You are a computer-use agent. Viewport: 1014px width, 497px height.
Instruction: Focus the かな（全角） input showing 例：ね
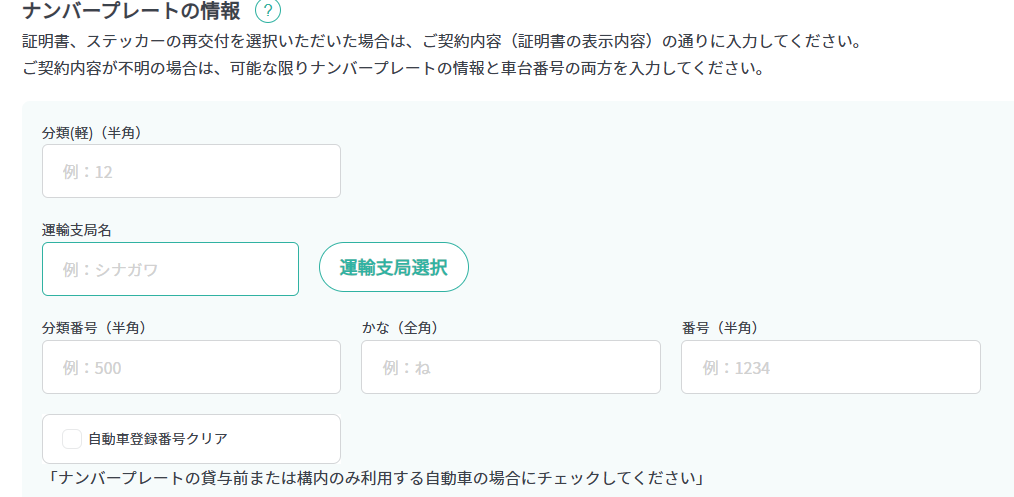[x=511, y=367]
